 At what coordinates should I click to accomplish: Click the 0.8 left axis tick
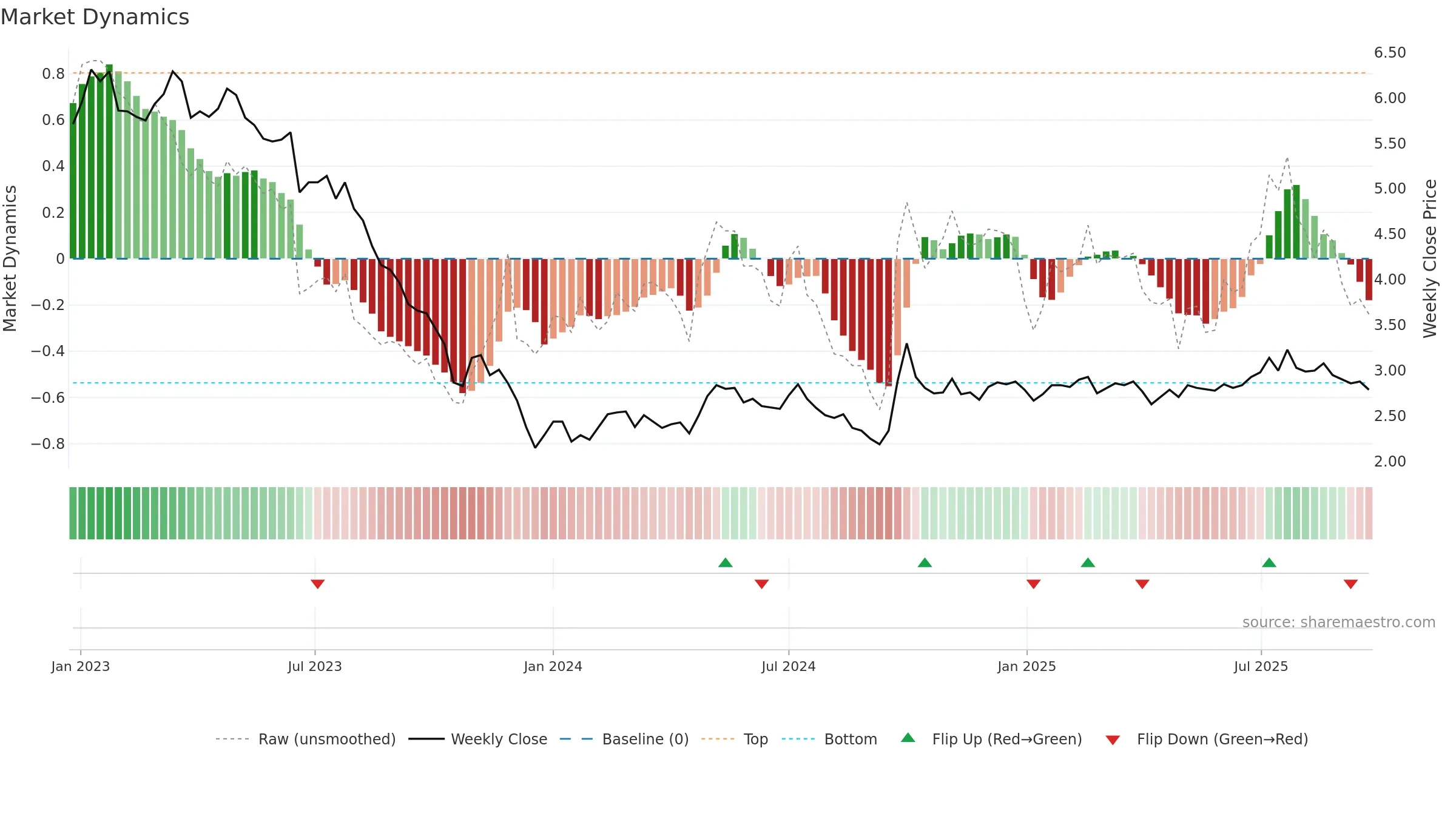coord(53,74)
